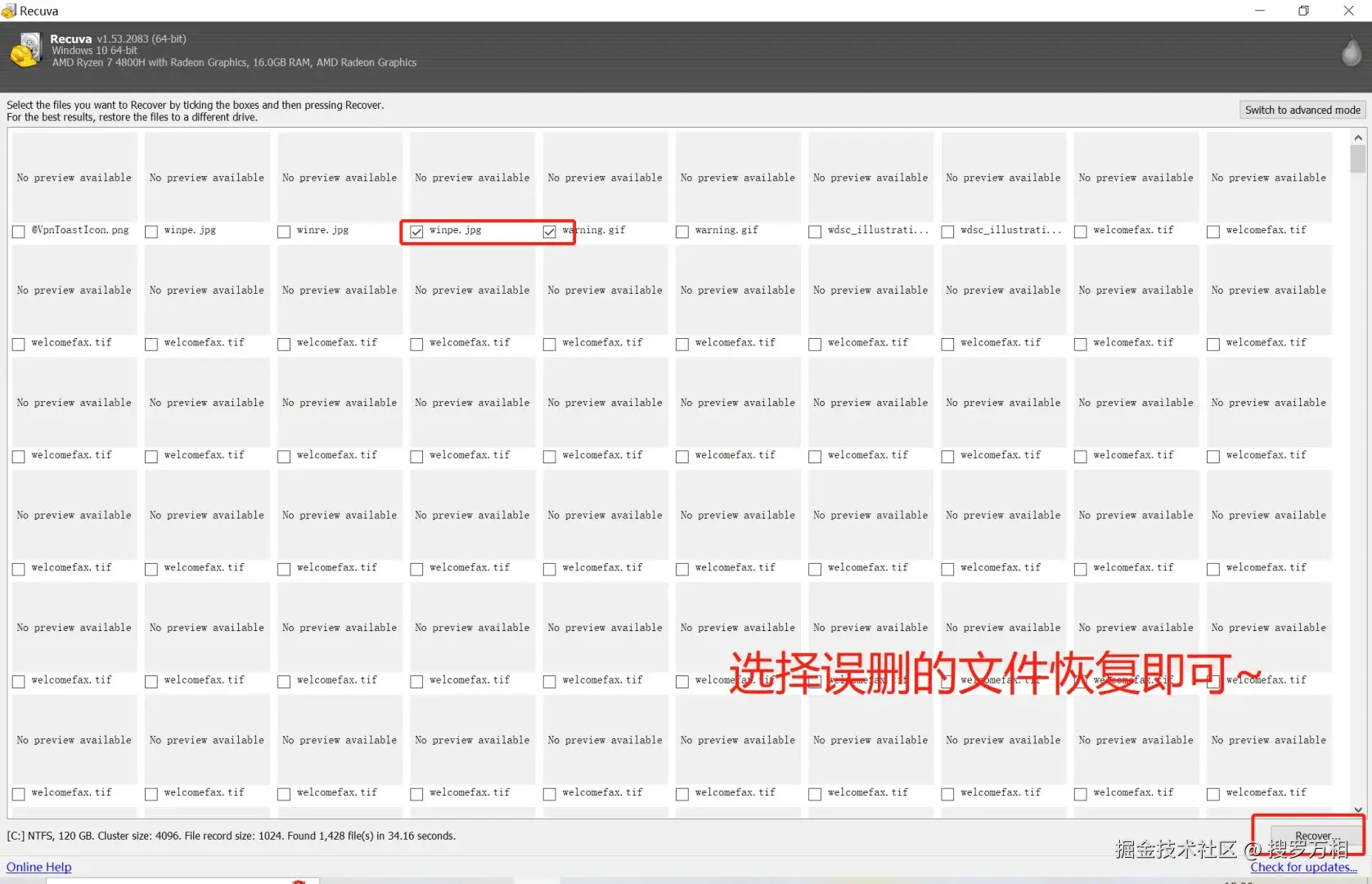1372x884 pixels.
Task: Tick the winre.jpg checkbox
Action: (284, 232)
